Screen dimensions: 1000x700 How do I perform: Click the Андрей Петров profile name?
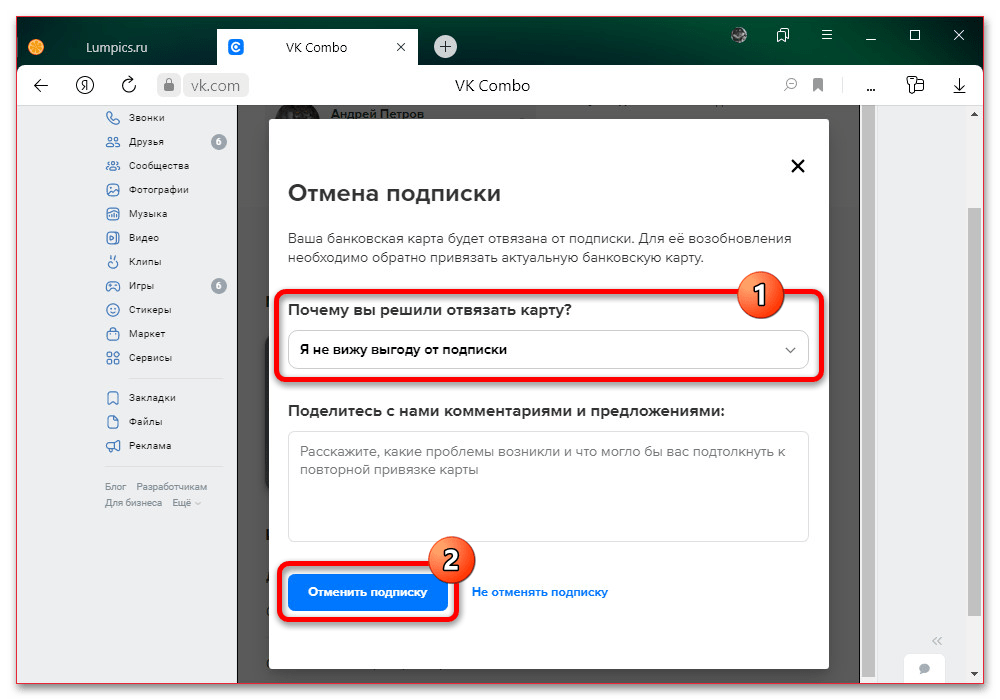[378, 113]
